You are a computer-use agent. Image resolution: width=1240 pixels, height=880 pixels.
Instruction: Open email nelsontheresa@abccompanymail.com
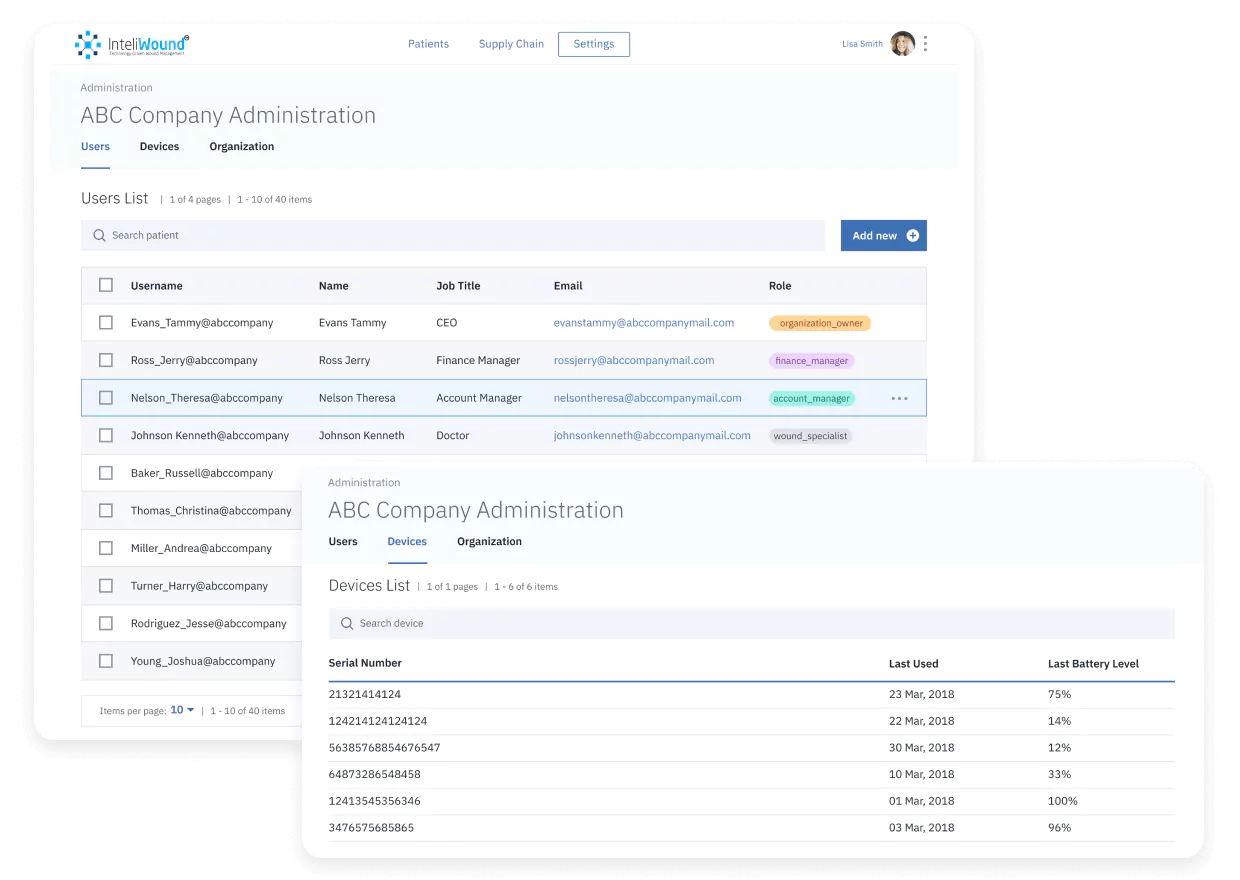[648, 398]
